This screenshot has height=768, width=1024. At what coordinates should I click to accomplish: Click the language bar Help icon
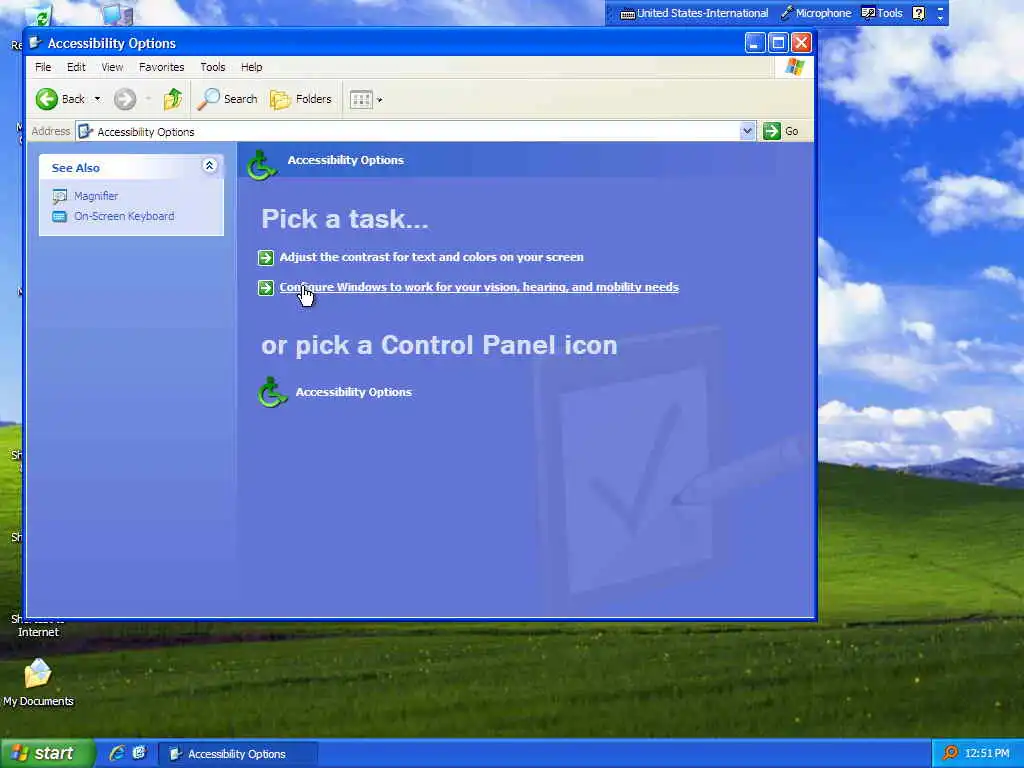pyautogui.click(x=918, y=13)
